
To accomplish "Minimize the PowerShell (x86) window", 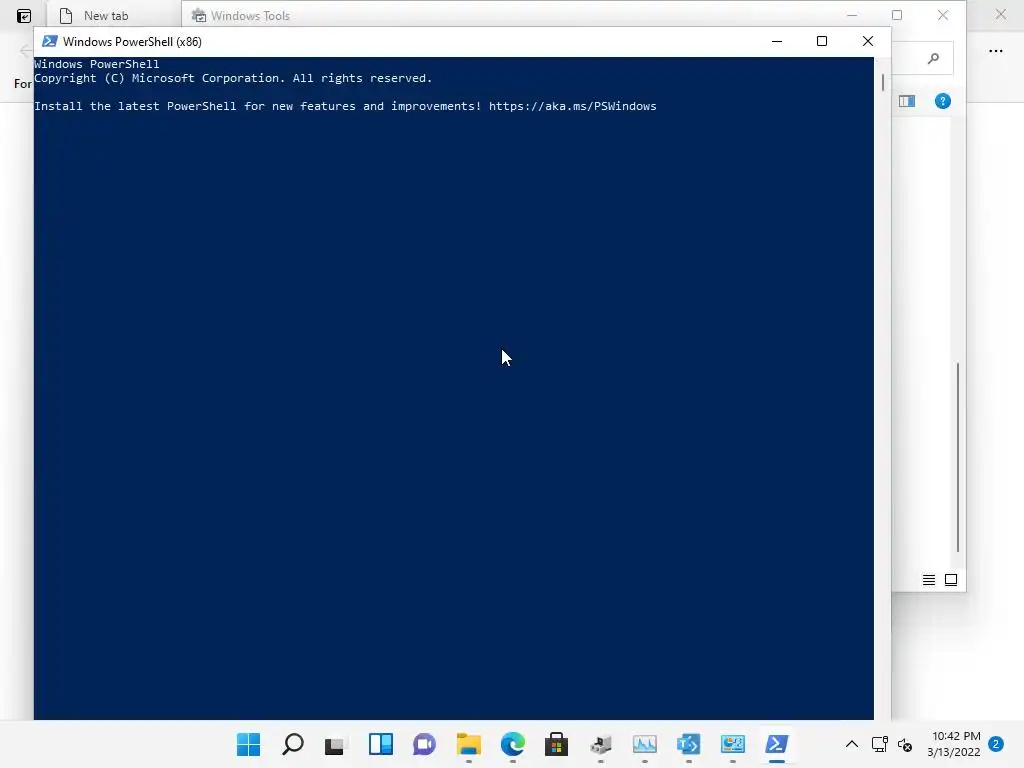I will point(776,41).
